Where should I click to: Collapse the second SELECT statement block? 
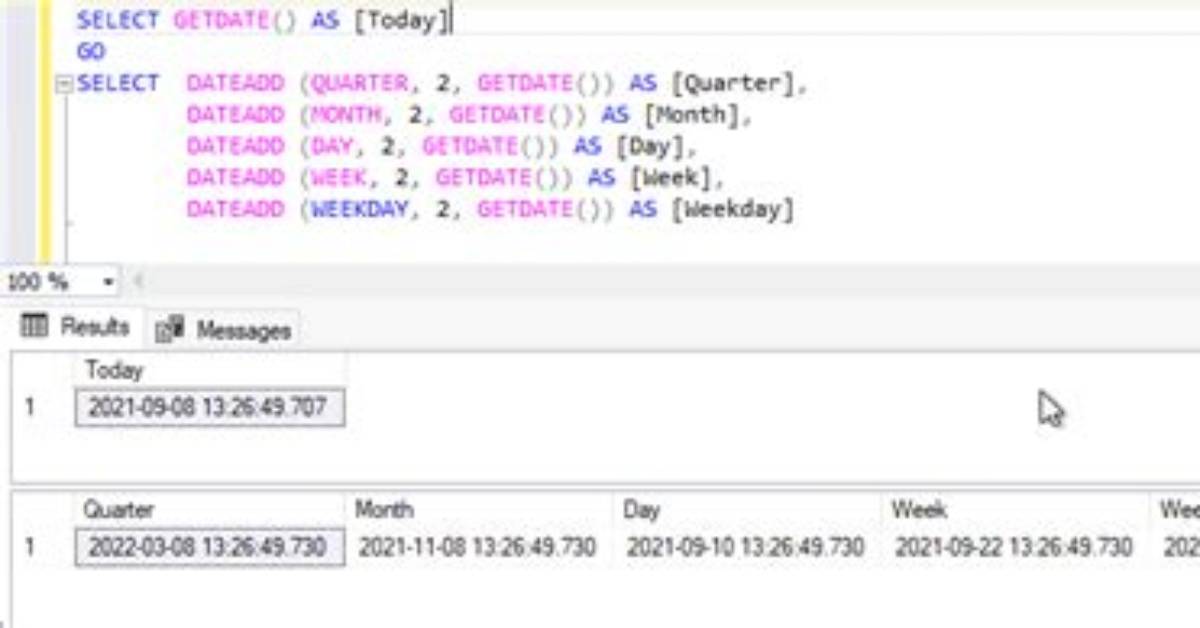(x=63, y=85)
